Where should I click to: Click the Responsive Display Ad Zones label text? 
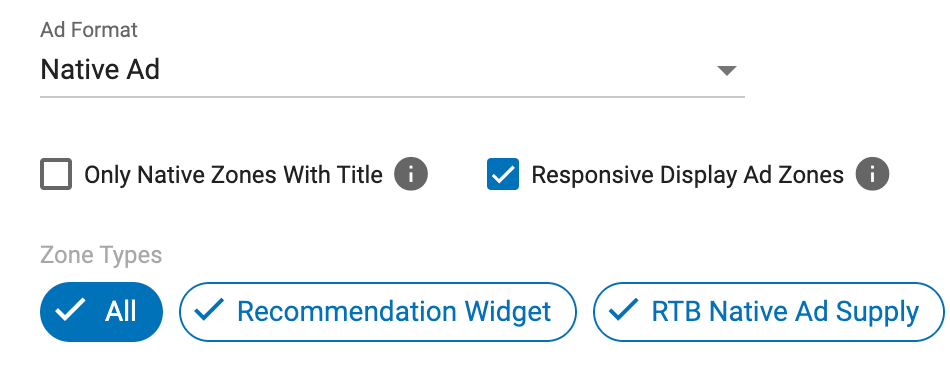tap(688, 175)
